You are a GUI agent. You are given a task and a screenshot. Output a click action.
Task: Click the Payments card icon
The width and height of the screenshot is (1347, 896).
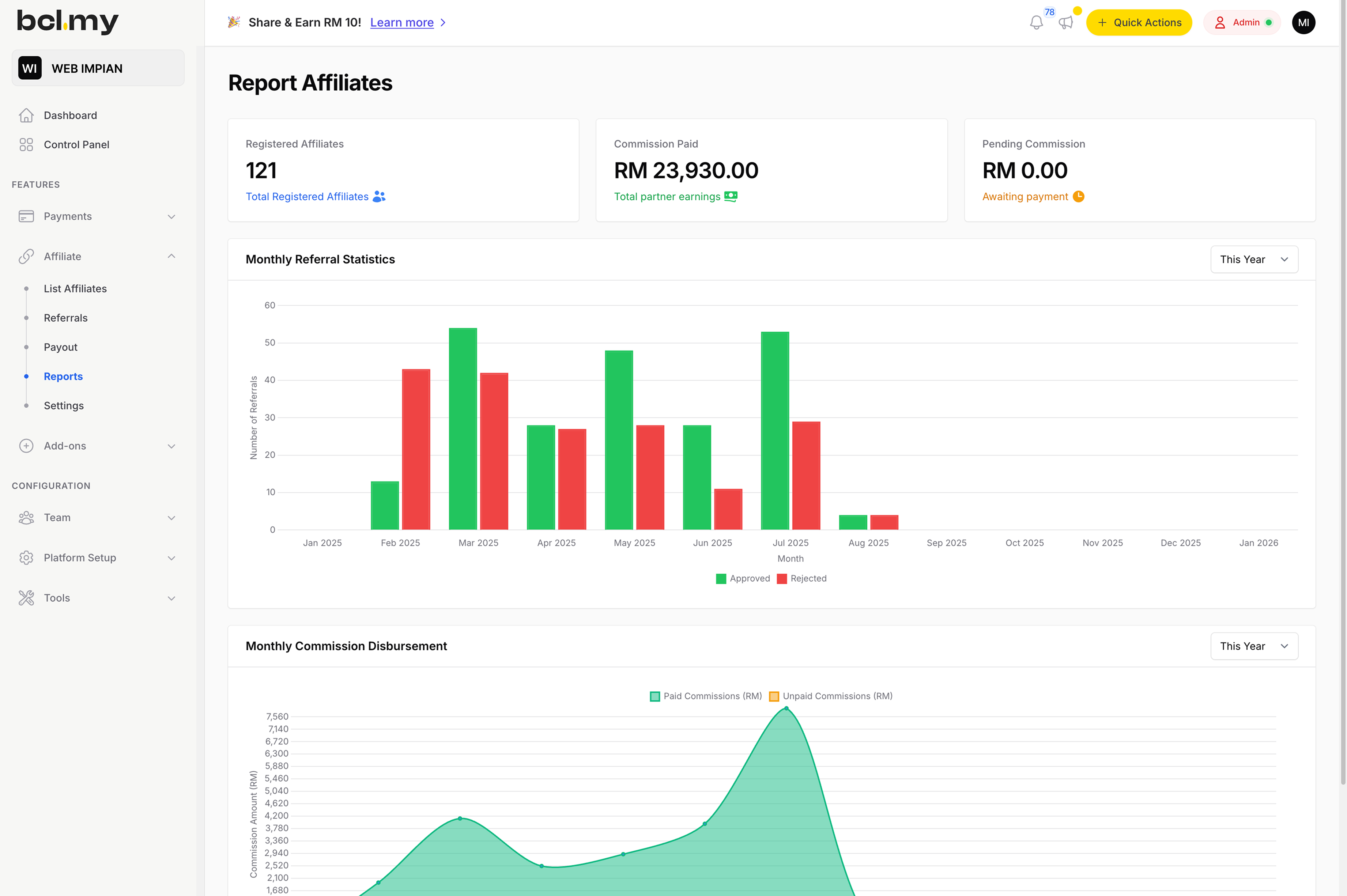[x=26, y=216]
